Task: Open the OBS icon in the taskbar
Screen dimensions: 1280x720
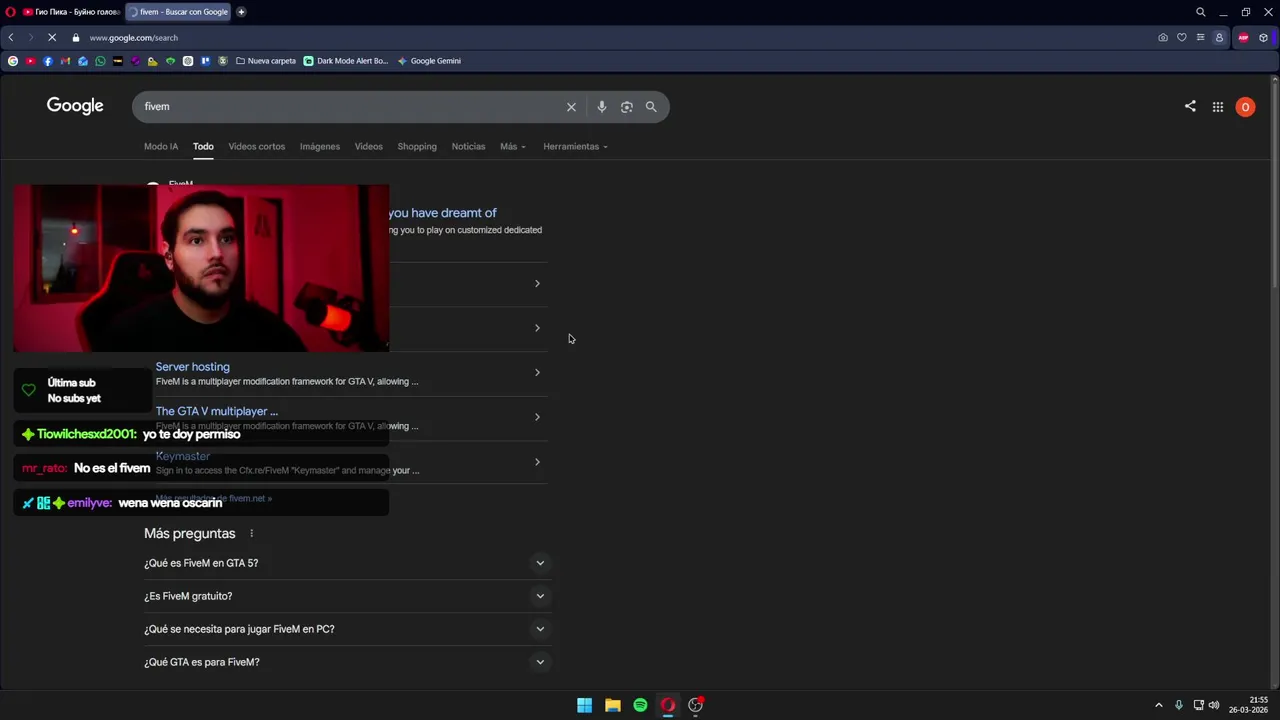Action: click(x=696, y=705)
